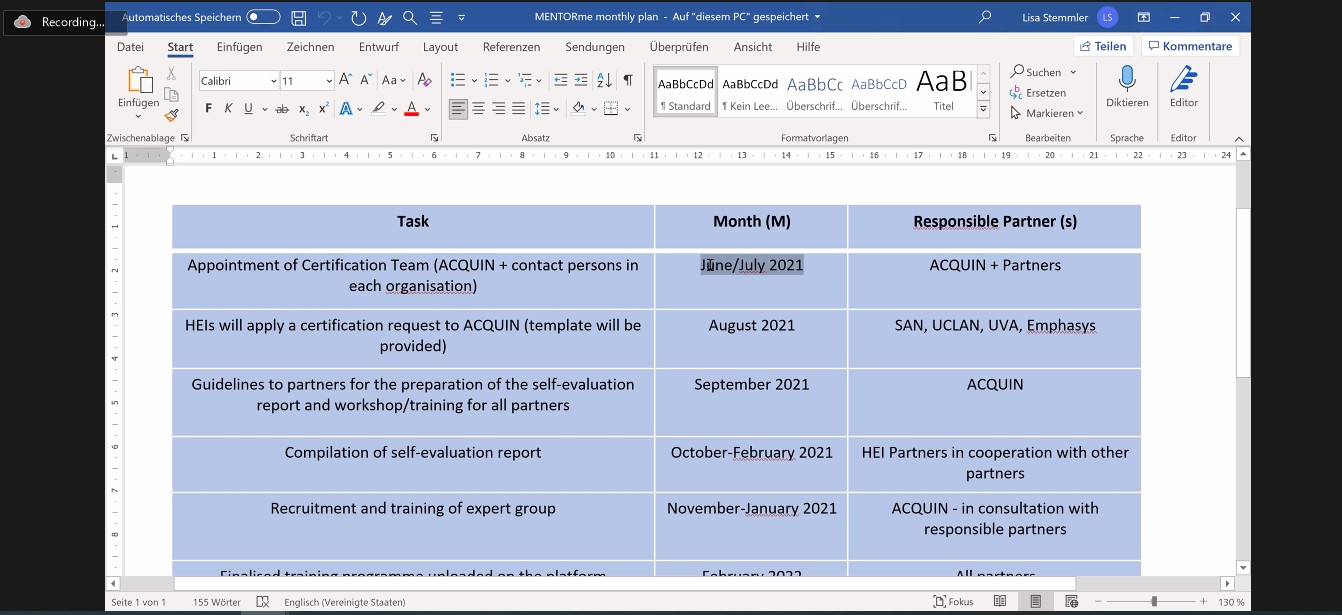Clear all formatting with the eraser A icon
This screenshot has width=1342, height=615.
(424, 80)
